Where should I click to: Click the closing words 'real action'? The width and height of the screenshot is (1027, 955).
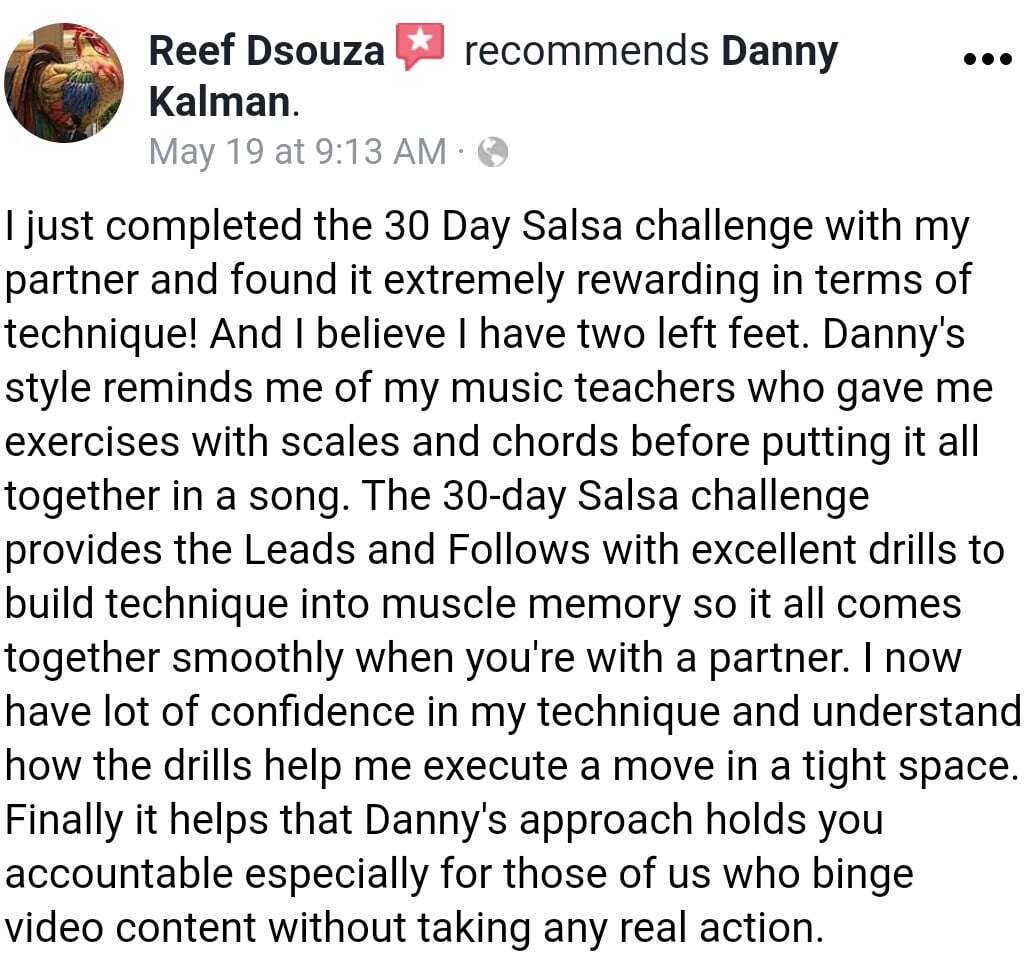click(x=716, y=929)
